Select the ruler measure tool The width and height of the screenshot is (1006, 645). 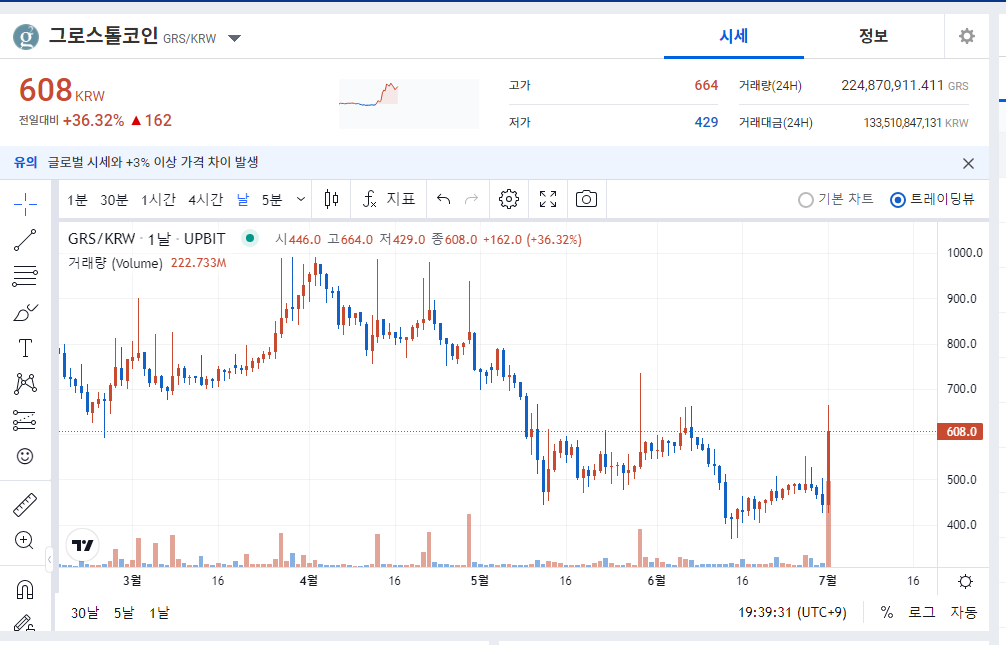[25, 505]
